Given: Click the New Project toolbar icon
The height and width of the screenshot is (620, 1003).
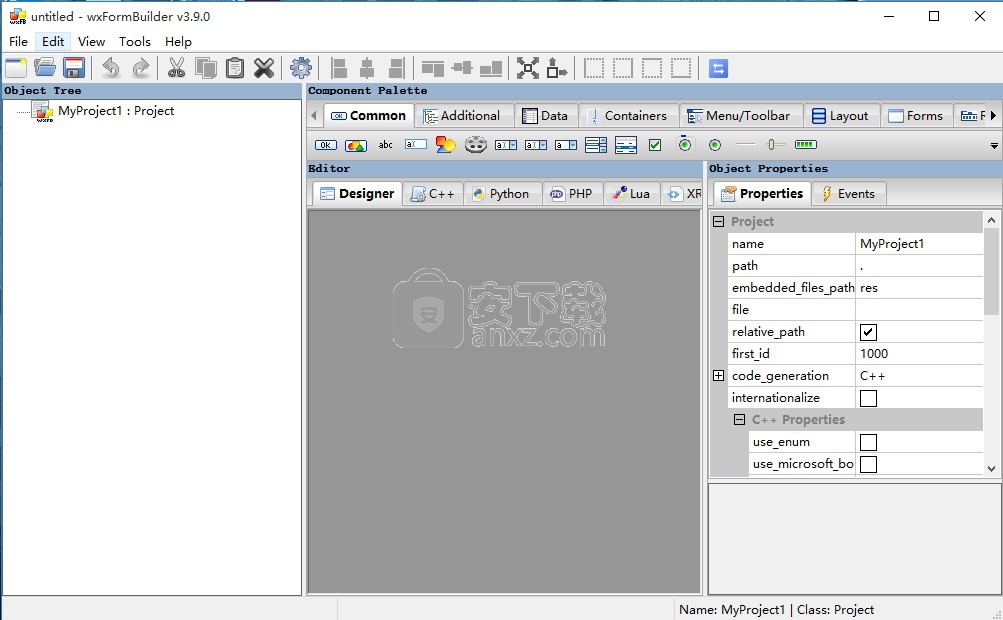Looking at the screenshot, I should coord(15,68).
